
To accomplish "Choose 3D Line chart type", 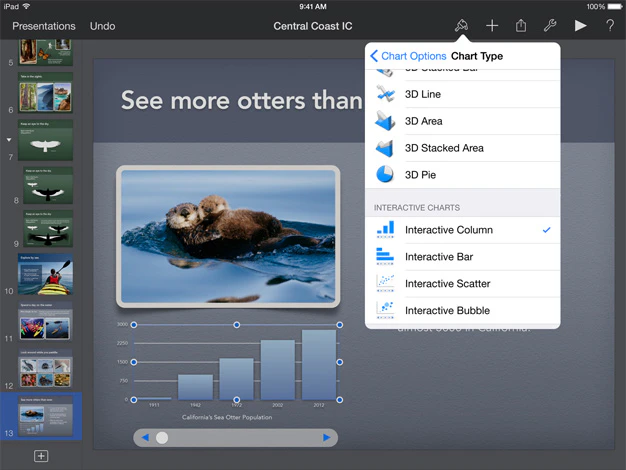I will point(462,94).
